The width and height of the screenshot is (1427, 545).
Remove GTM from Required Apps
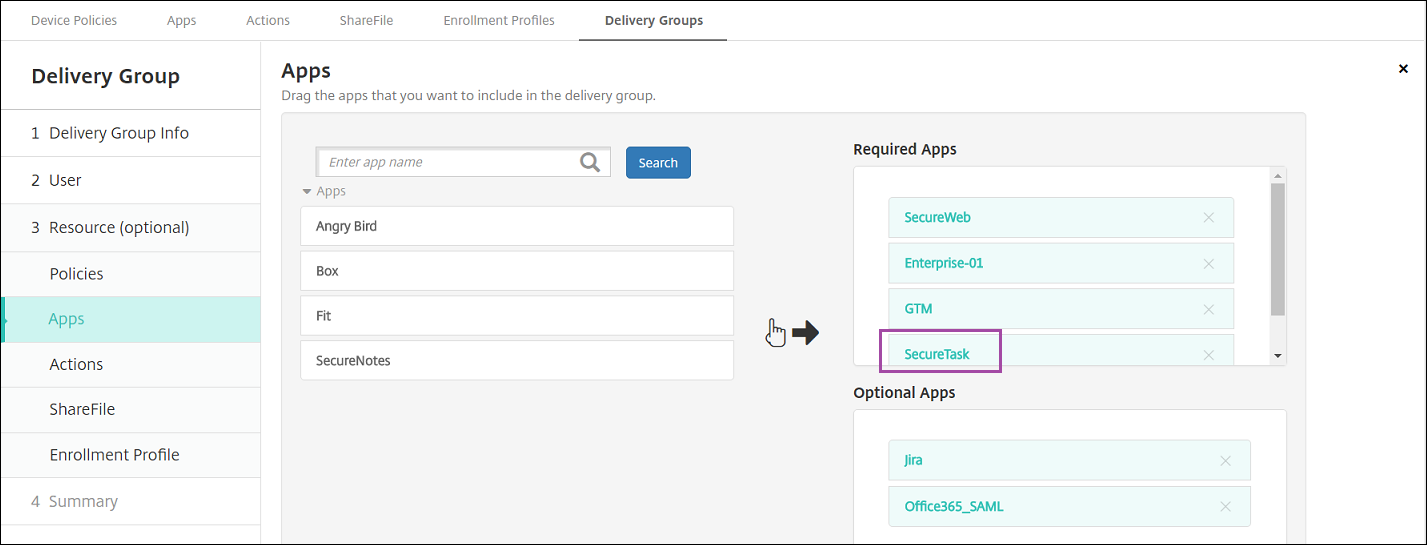pyautogui.click(x=1208, y=309)
